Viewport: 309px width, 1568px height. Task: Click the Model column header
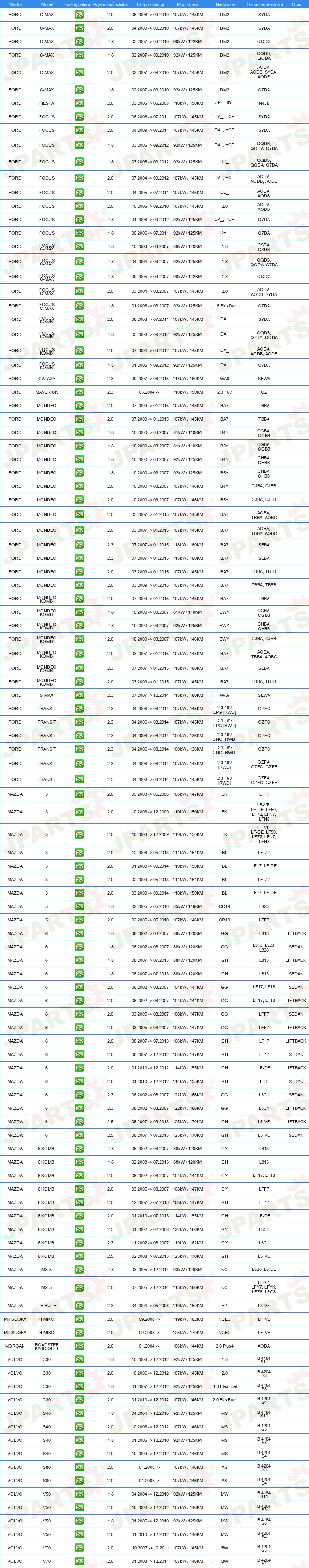[x=47, y=4]
